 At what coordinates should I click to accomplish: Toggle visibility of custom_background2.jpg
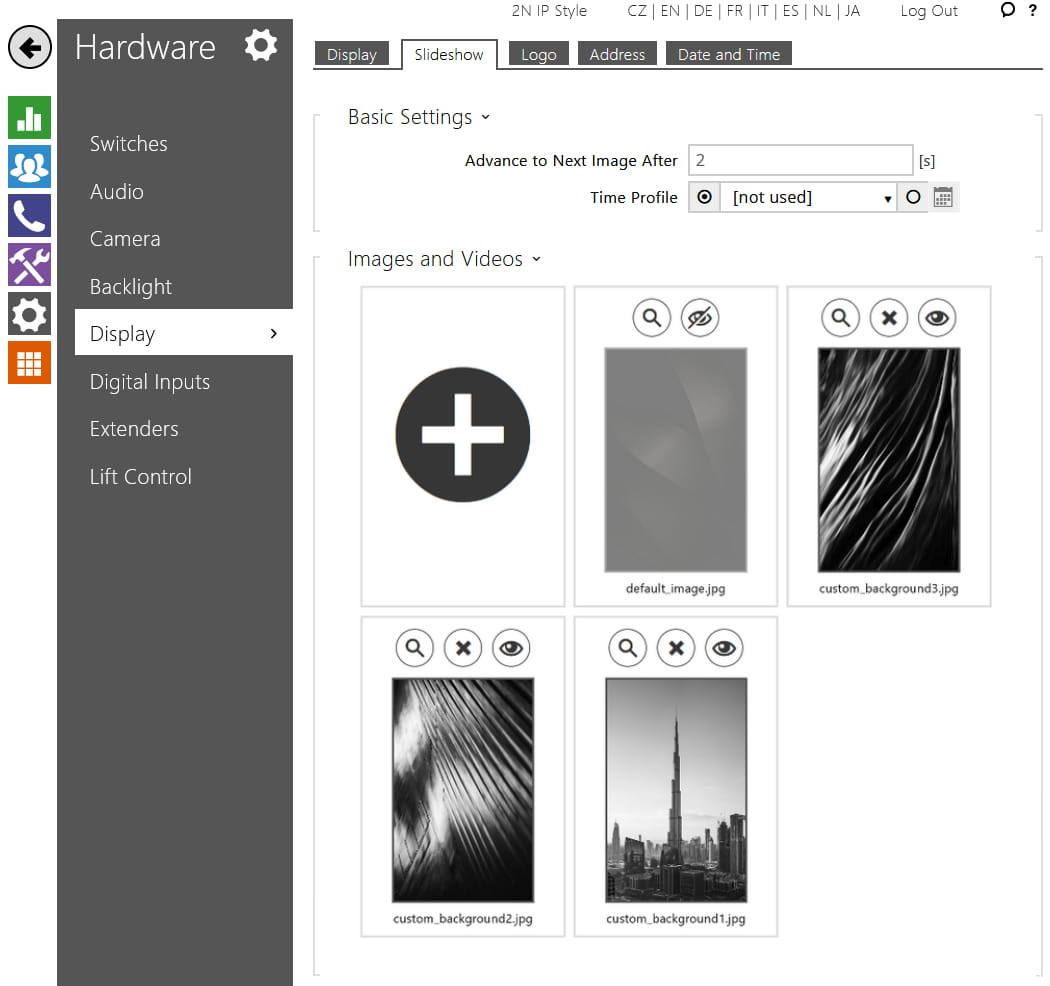[511, 648]
